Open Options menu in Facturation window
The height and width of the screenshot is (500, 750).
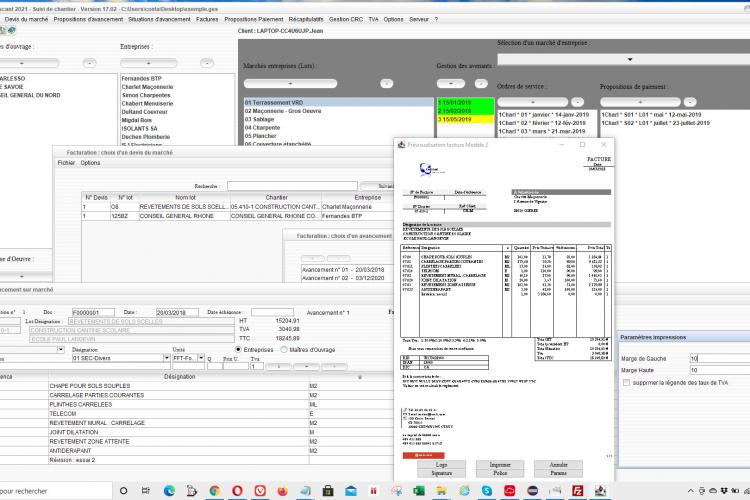point(90,163)
